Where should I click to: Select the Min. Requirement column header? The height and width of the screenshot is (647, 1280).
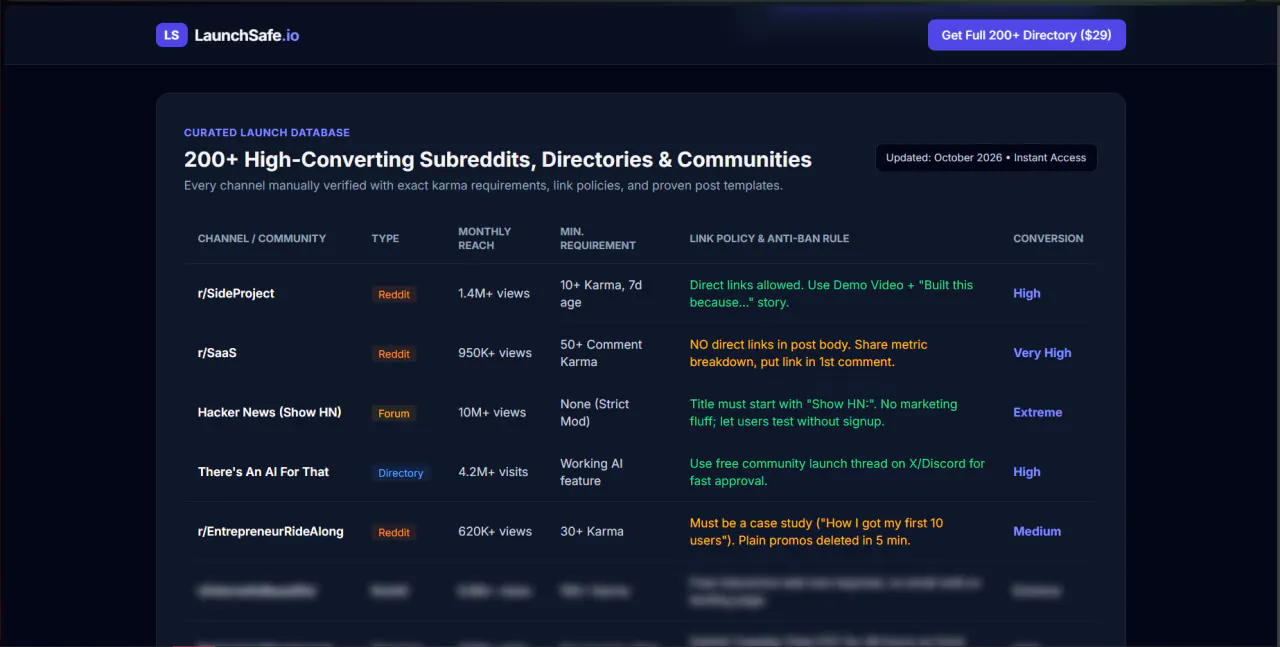pos(598,238)
